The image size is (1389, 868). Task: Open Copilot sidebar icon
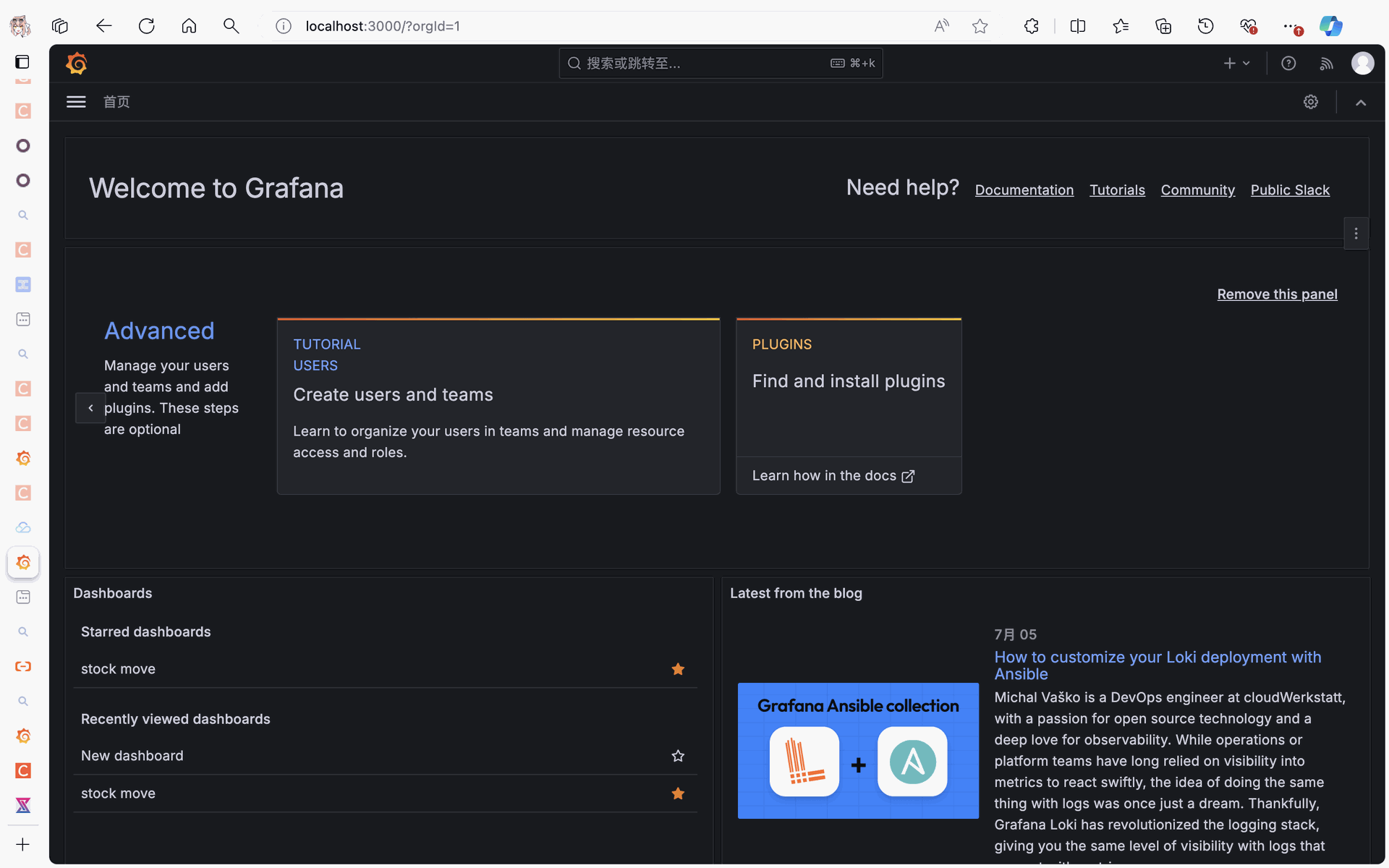coord(1331,26)
